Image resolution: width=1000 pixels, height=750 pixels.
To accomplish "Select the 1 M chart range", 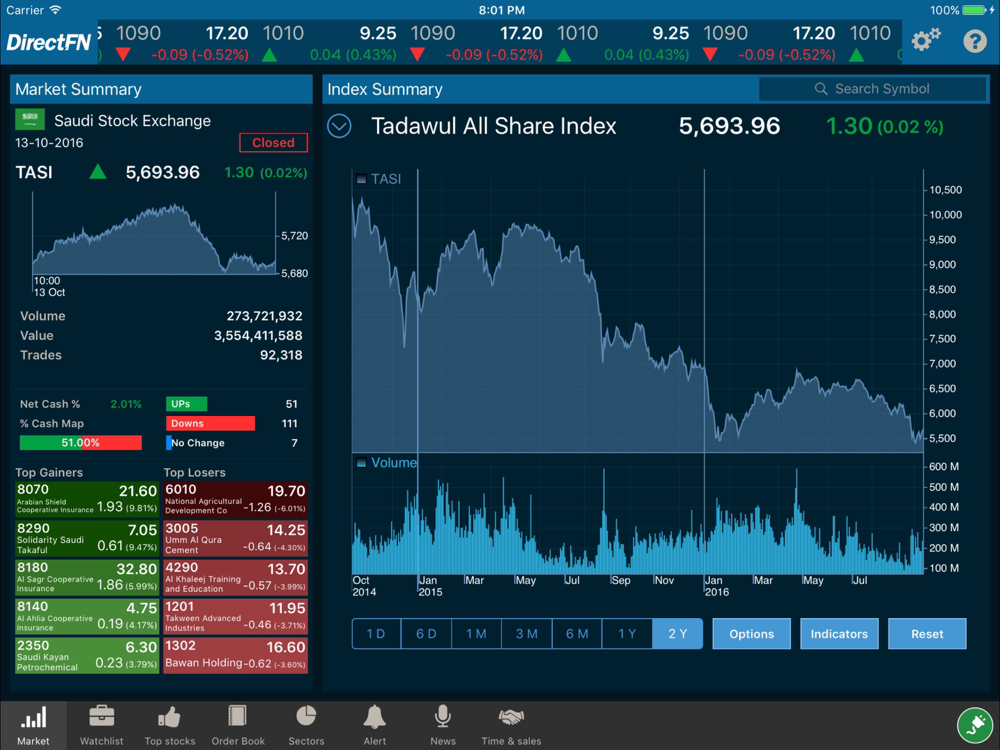I will [476, 633].
